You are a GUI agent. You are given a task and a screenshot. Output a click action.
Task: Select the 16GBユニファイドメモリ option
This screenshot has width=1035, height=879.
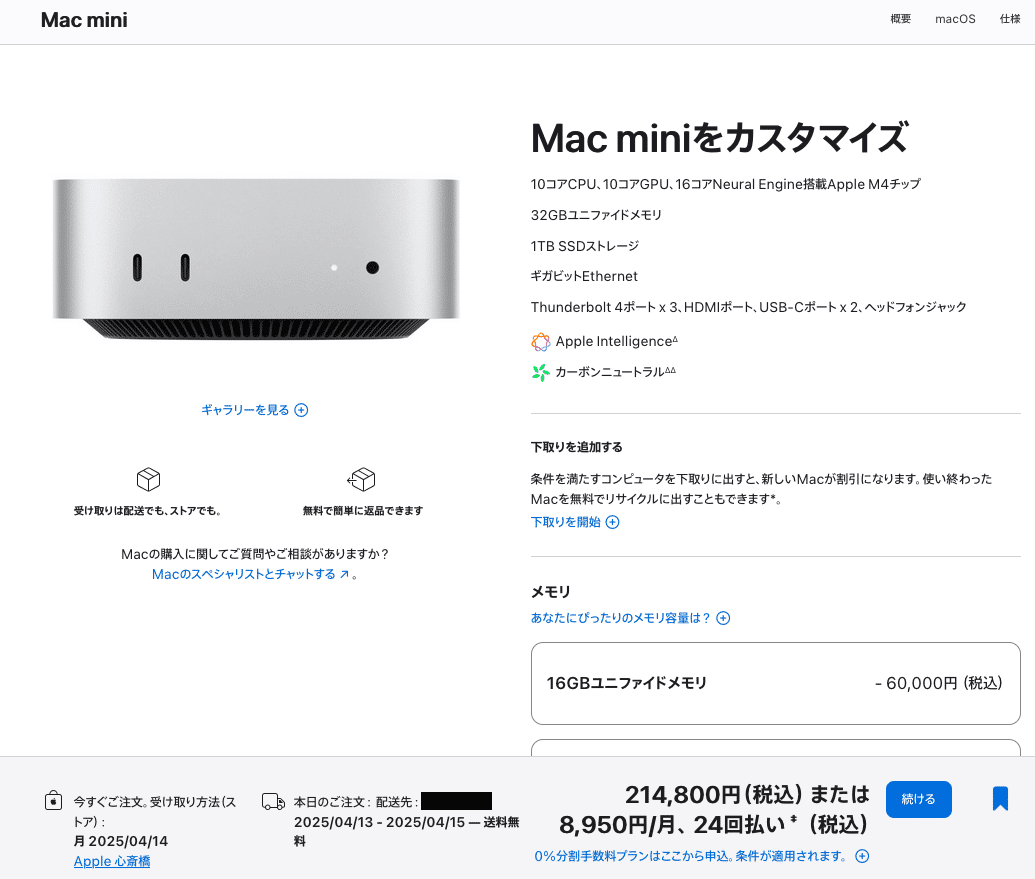point(776,683)
